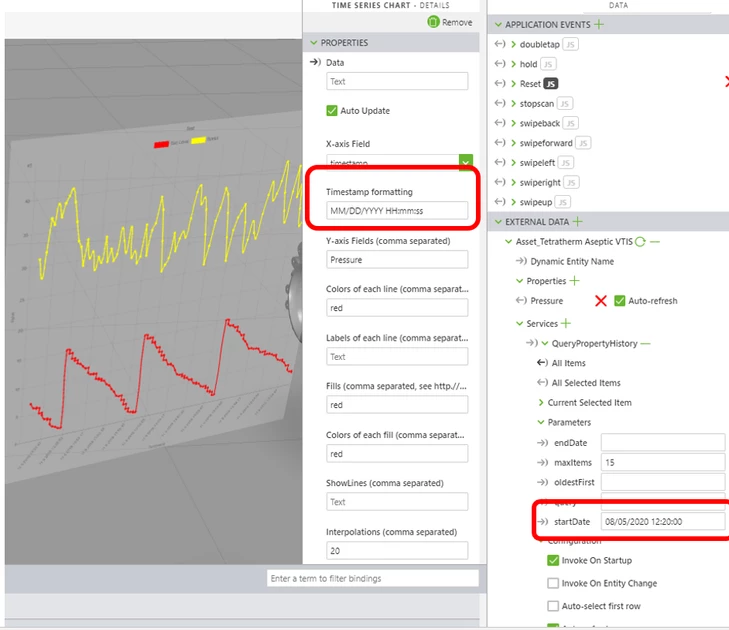Toggle Invoke On Startup checkbox

tap(553, 560)
